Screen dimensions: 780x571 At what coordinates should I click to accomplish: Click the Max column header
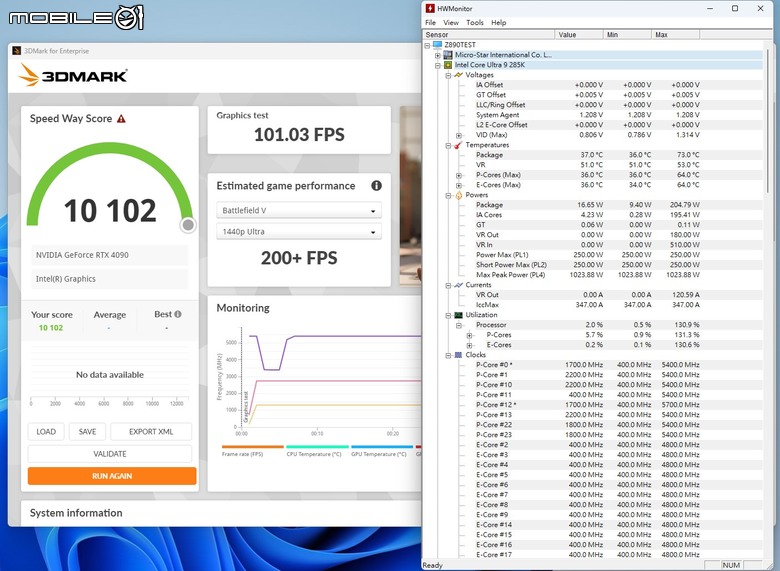(x=675, y=34)
